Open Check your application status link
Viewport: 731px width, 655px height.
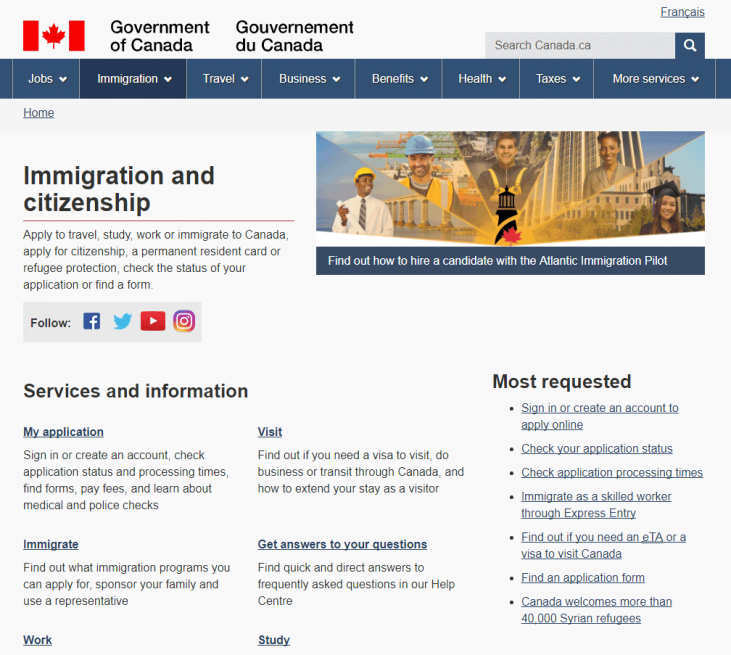click(x=596, y=448)
